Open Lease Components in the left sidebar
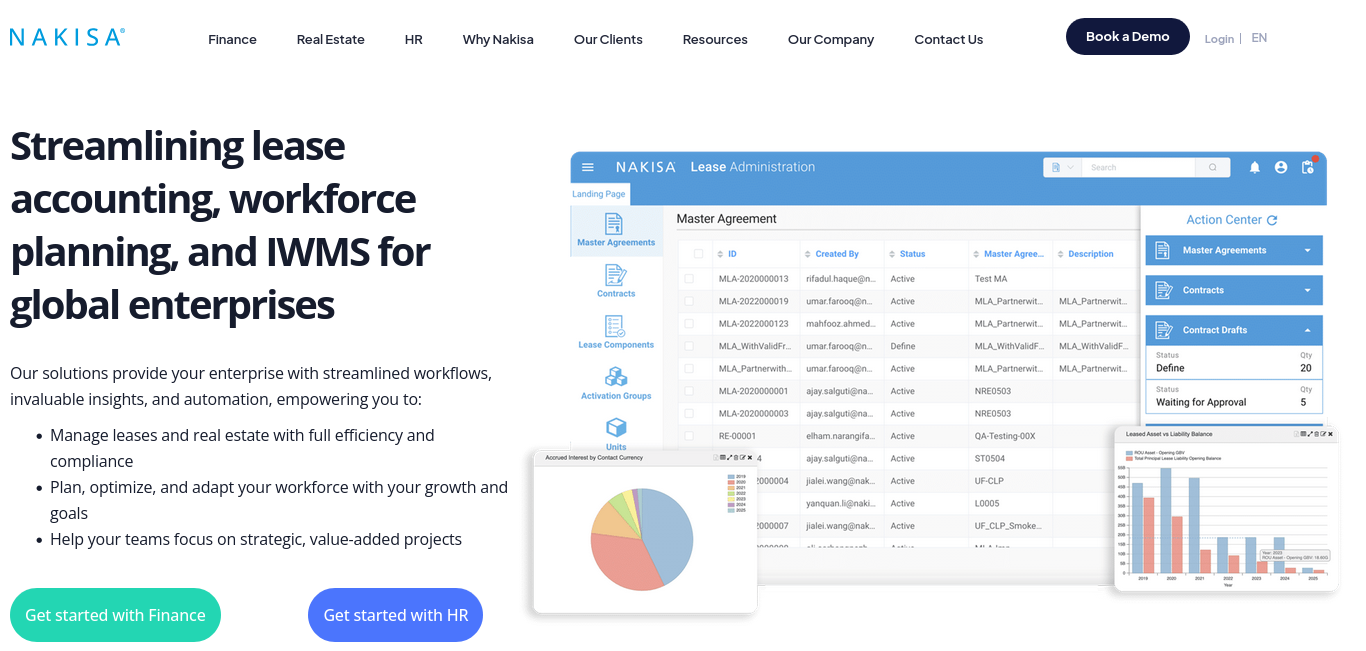The width and height of the screenshot is (1366, 651). (x=616, y=332)
